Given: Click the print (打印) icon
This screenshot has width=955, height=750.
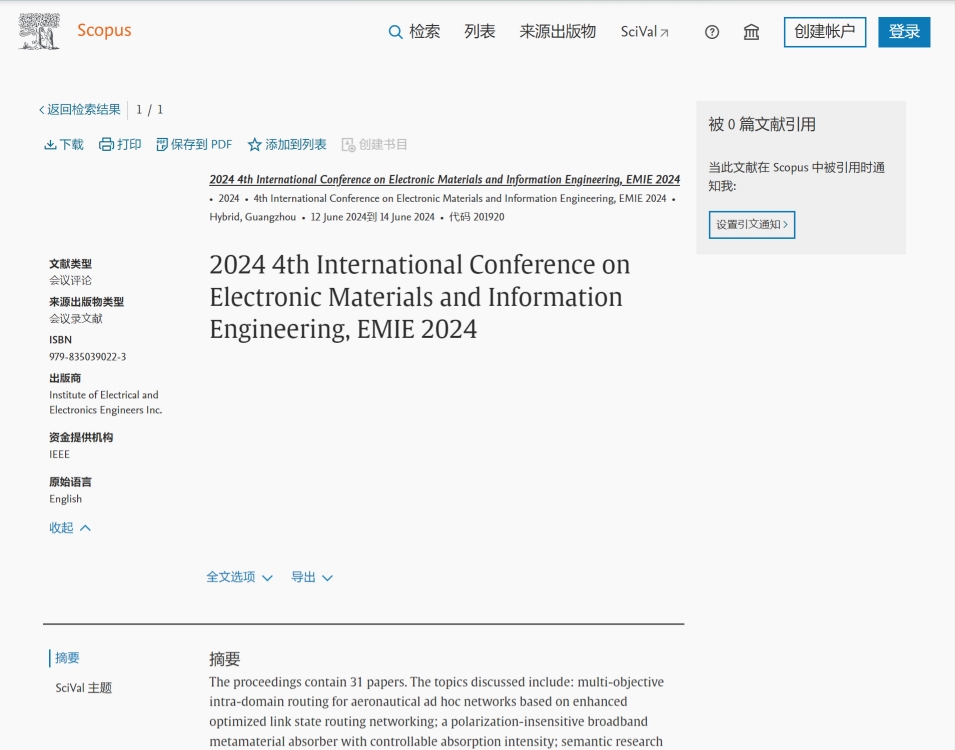Looking at the screenshot, I should 106,144.
